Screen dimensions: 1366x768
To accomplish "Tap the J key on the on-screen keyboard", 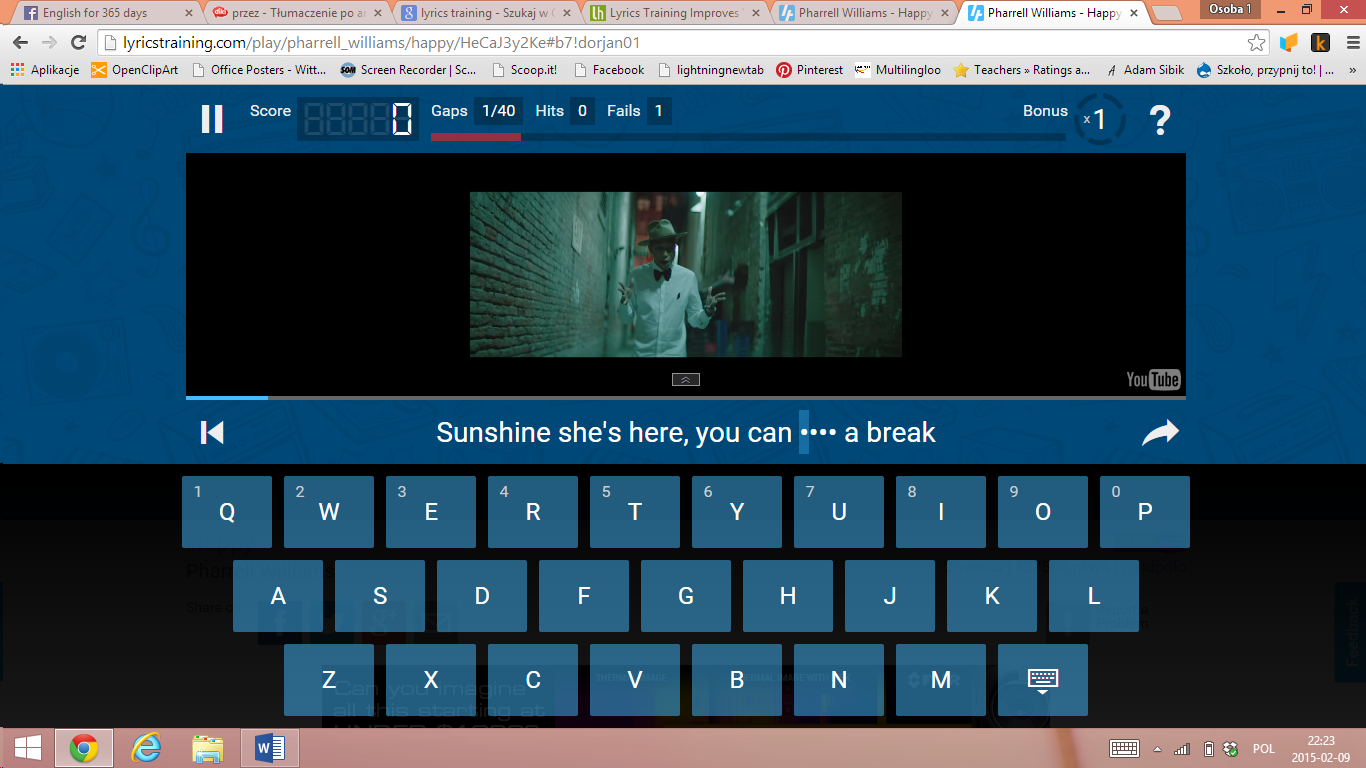I will pyautogui.click(x=890, y=596).
